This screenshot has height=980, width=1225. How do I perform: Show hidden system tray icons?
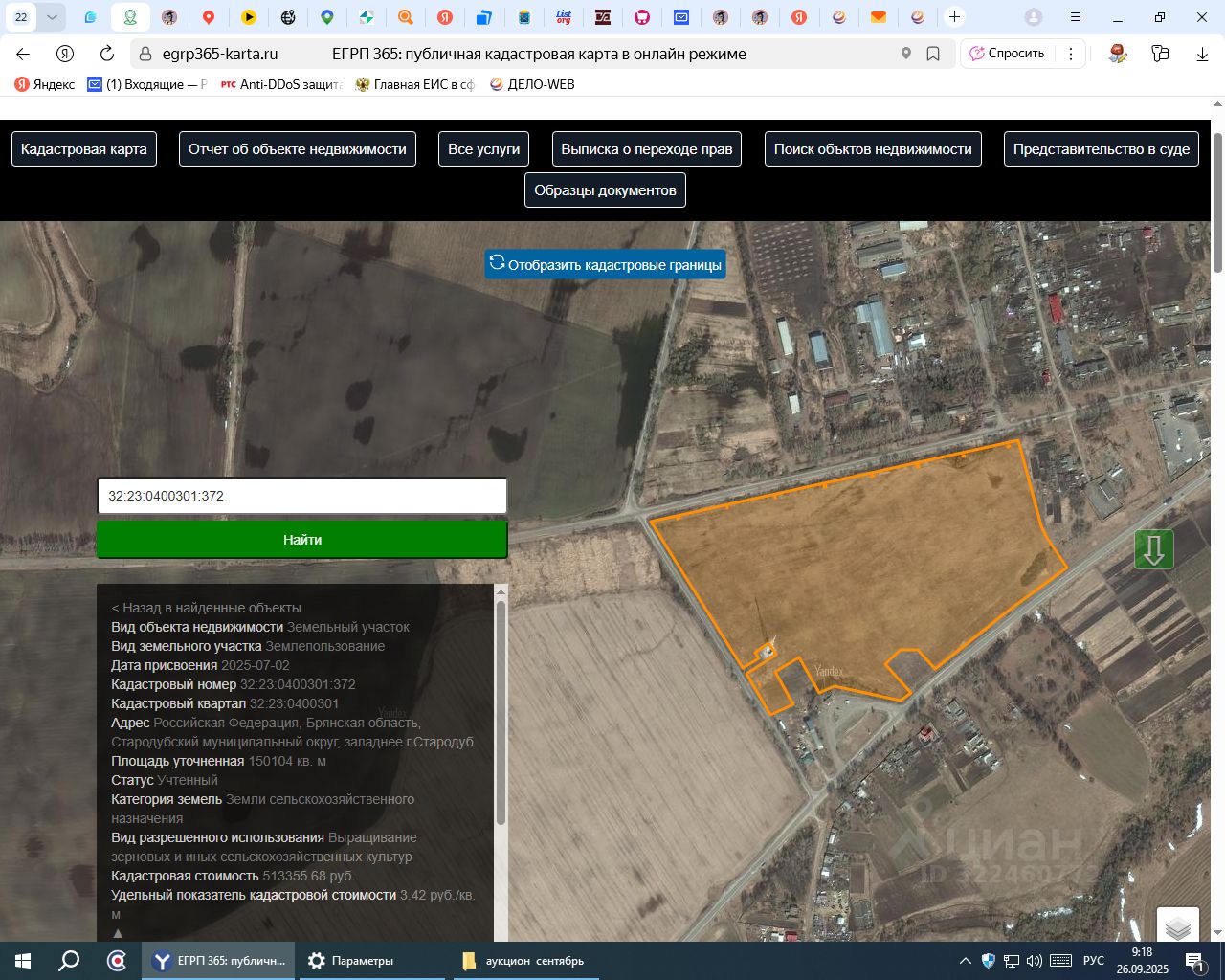click(965, 961)
